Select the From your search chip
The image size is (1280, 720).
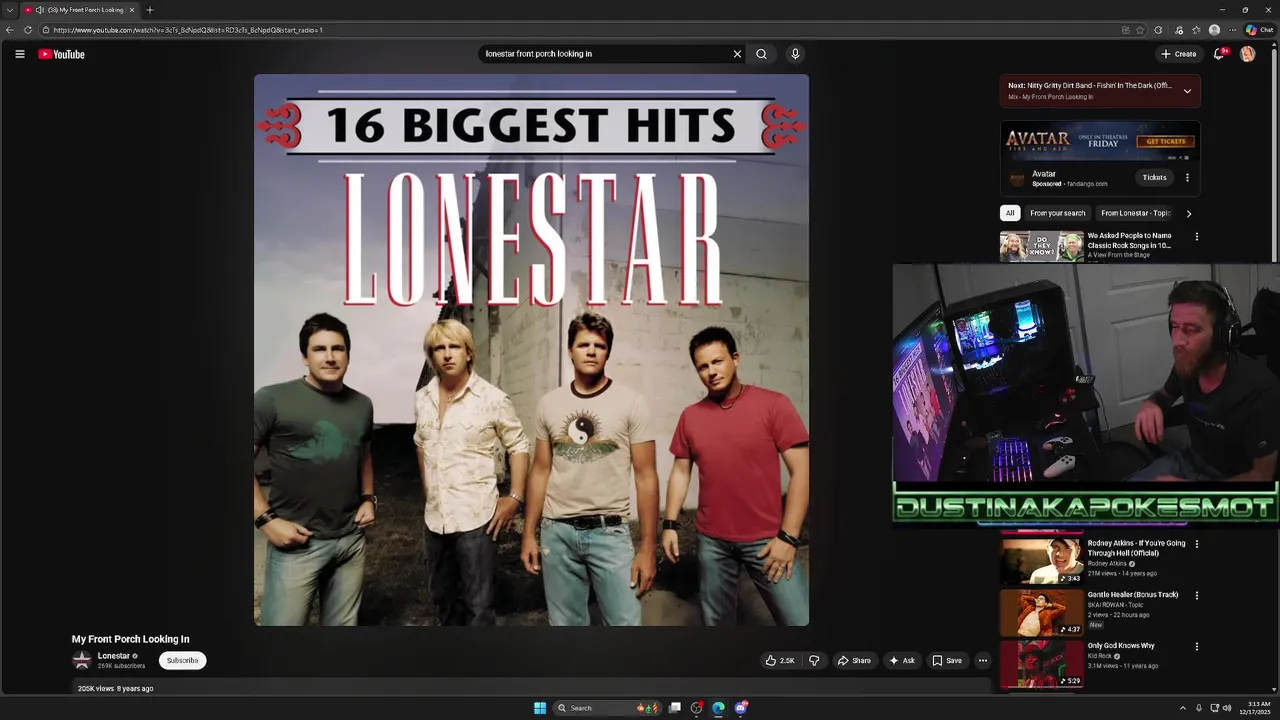pyautogui.click(x=1058, y=213)
